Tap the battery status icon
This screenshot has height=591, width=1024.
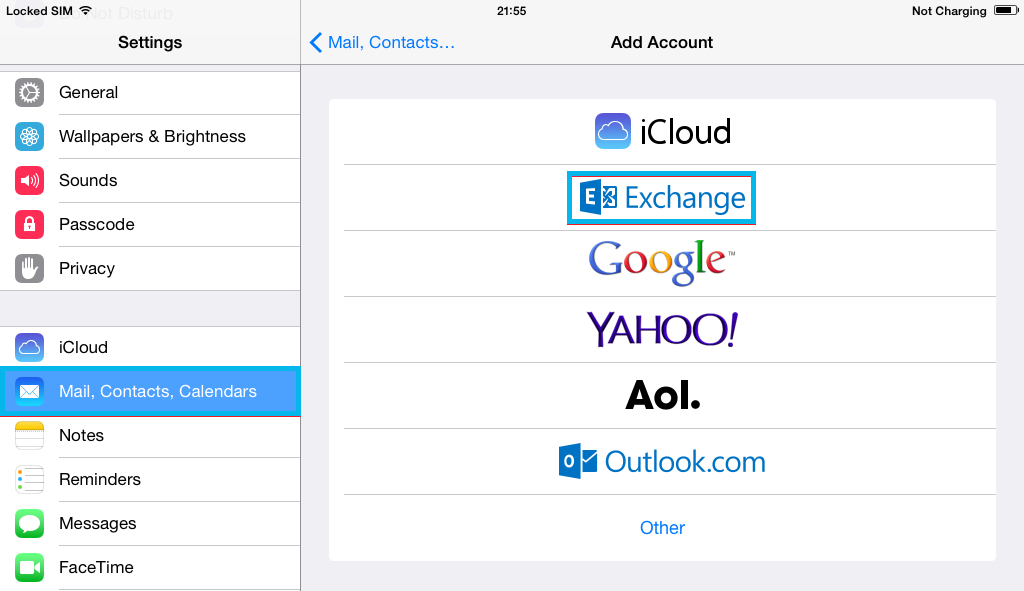coord(1006,10)
